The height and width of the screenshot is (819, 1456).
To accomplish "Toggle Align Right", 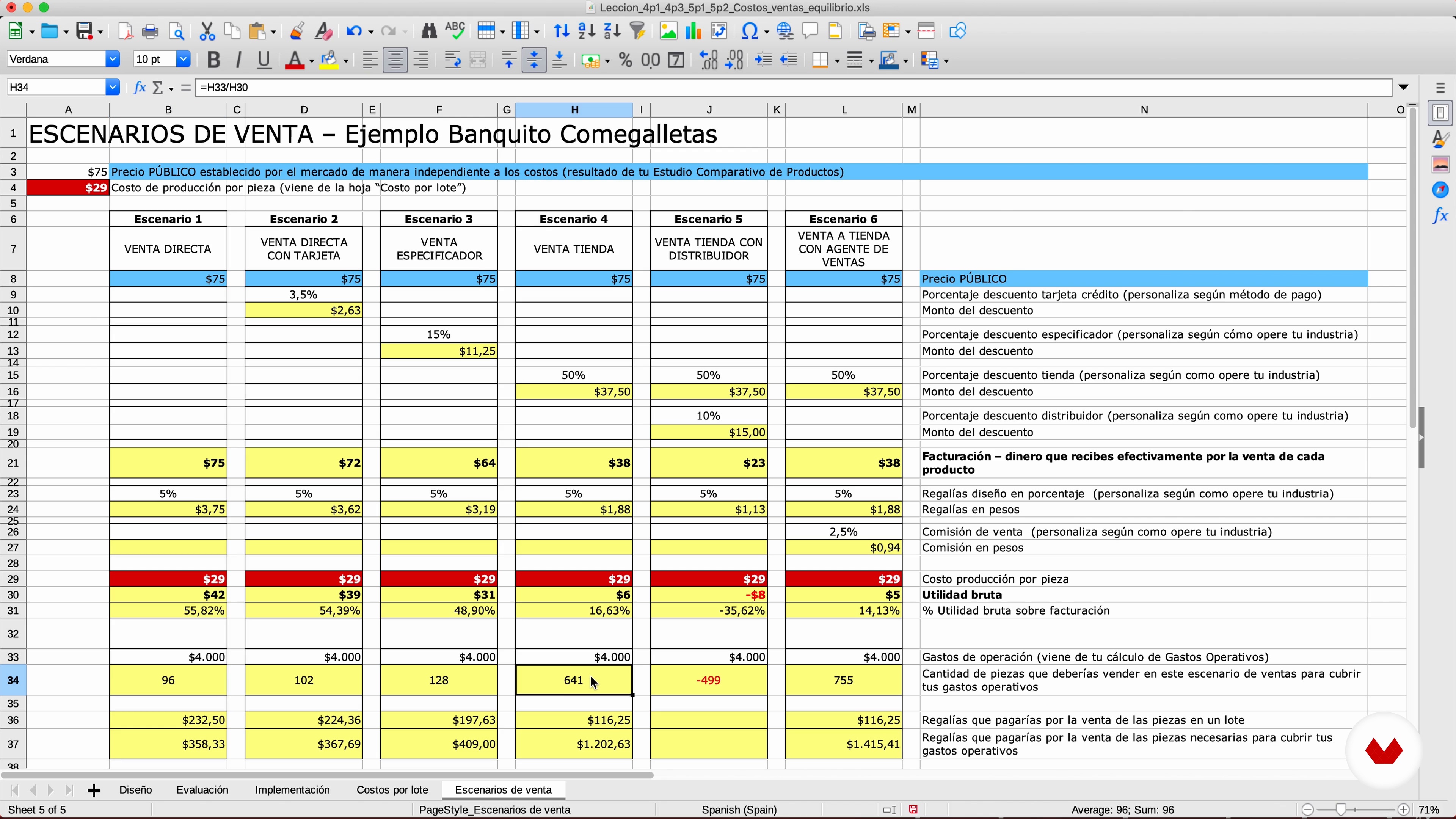I will tap(421, 60).
